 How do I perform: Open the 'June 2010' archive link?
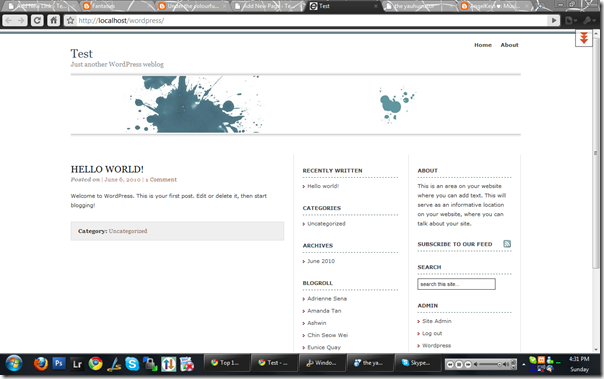(x=321, y=261)
